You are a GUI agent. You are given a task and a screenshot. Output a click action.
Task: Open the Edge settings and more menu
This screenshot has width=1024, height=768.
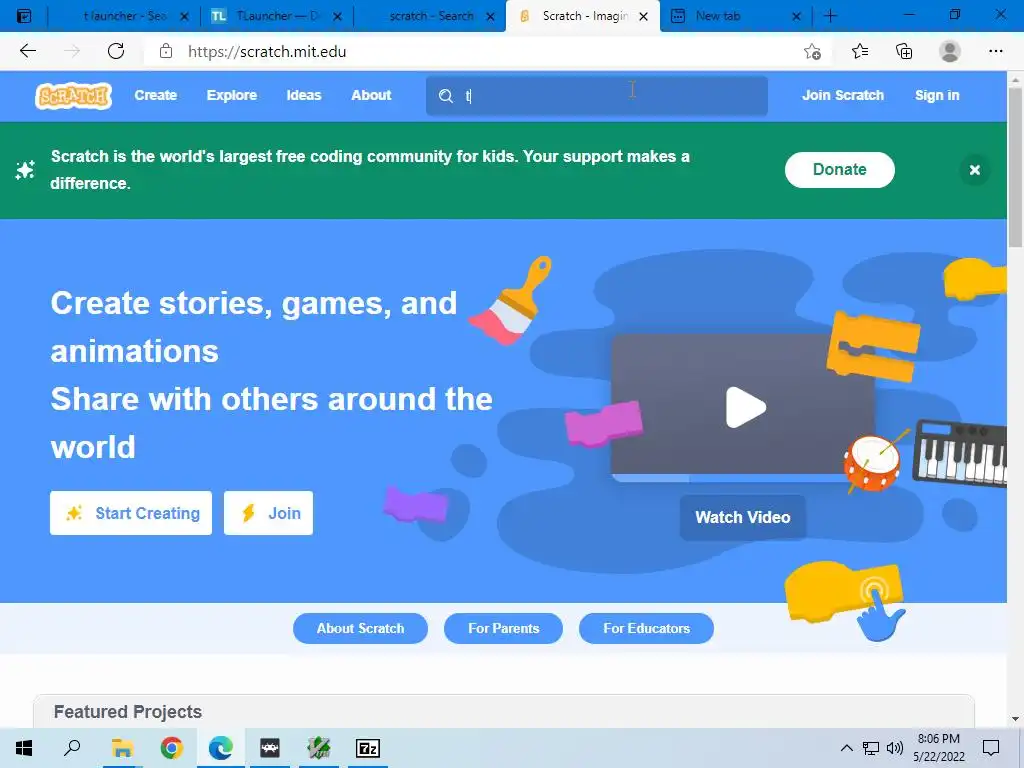pos(995,51)
